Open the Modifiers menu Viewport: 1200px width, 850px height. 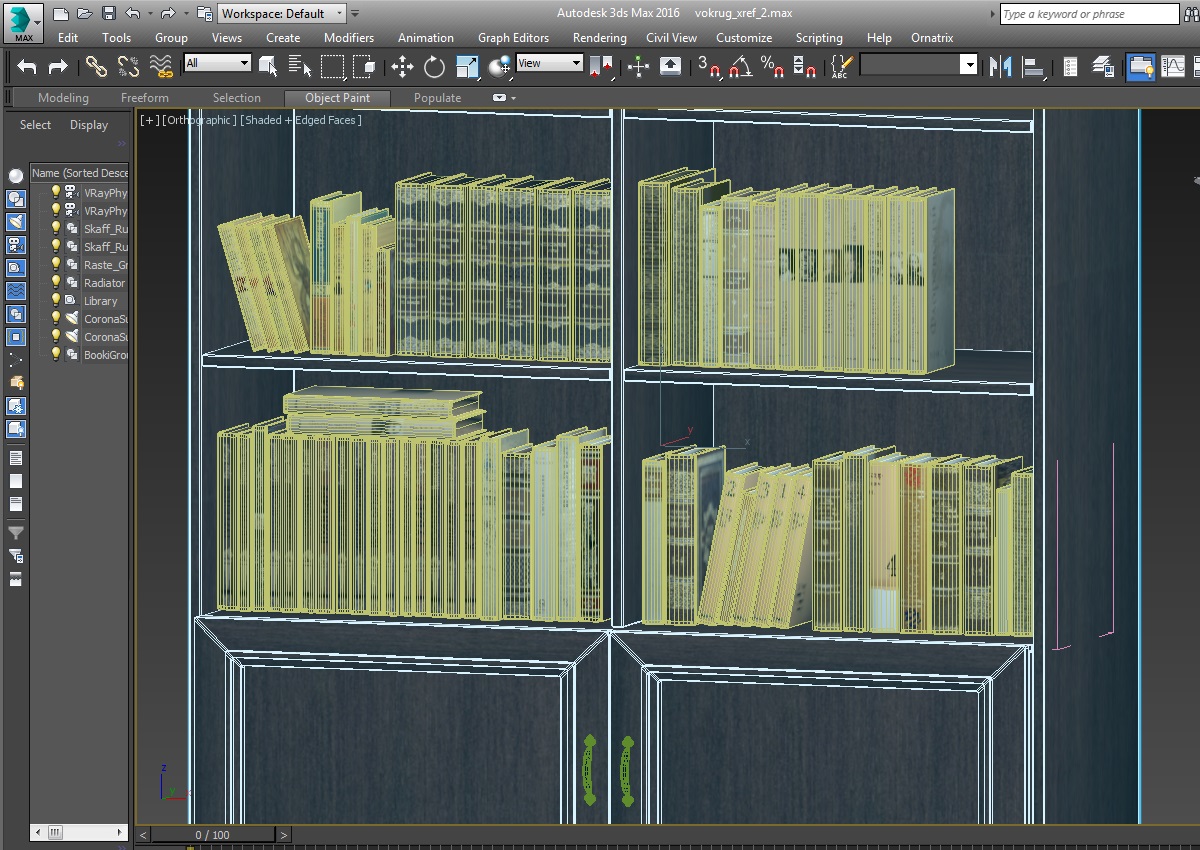tap(349, 38)
